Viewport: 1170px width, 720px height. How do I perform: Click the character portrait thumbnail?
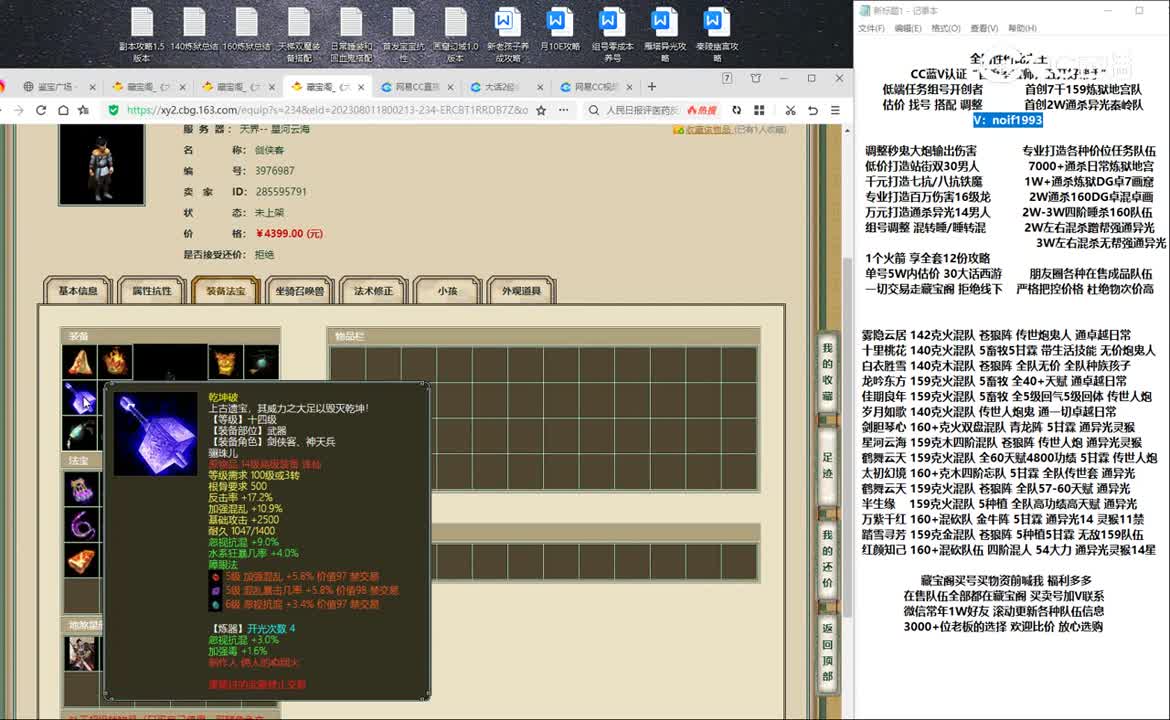click(x=101, y=164)
